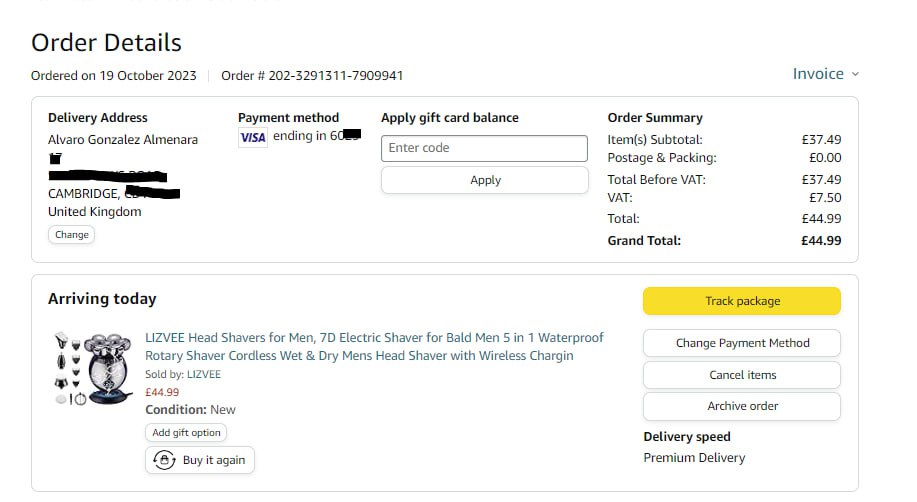Open the LIZVEE shaver product thumbnail
Image resolution: width=917 pixels, height=502 pixels.
click(x=92, y=367)
